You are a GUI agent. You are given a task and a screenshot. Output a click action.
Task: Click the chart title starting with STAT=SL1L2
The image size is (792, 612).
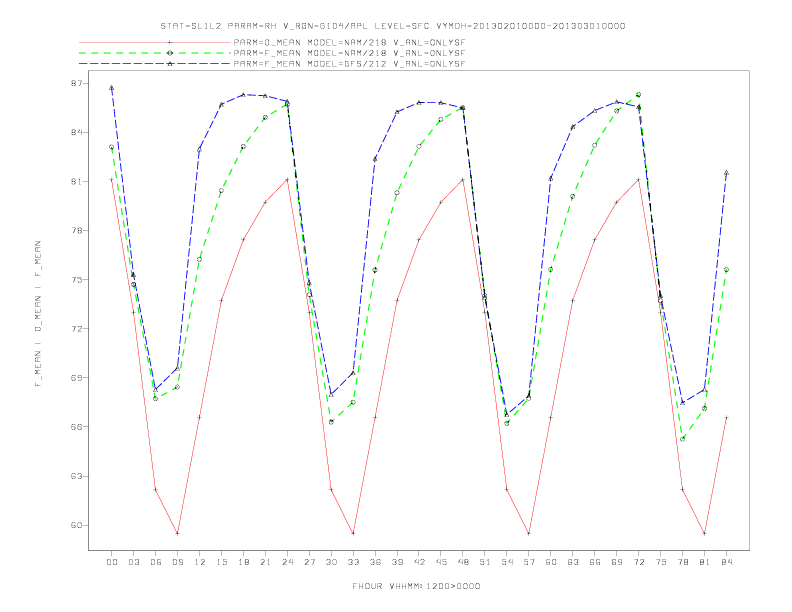[393, 26]
